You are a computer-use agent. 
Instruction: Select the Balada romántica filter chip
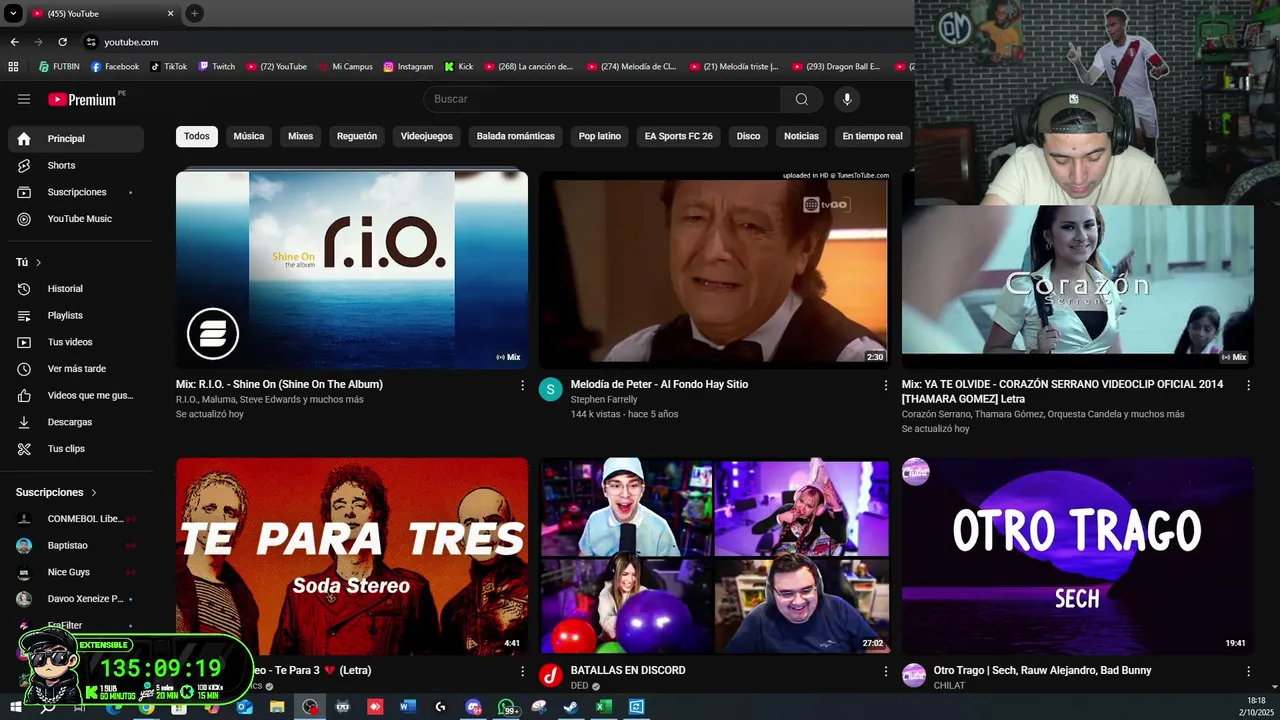click(x=516, y=136)
